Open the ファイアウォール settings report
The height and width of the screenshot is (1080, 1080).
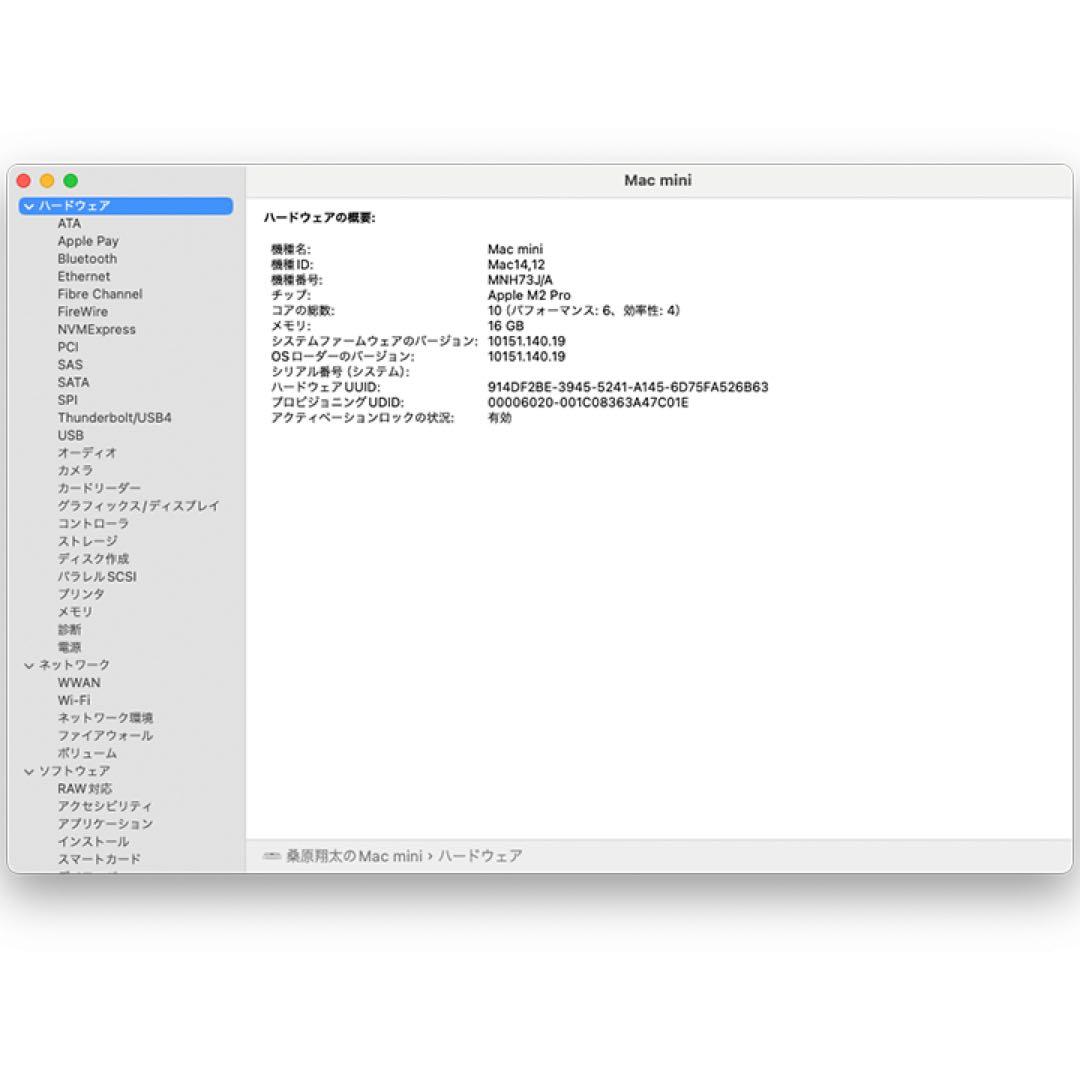coord(104,735)
